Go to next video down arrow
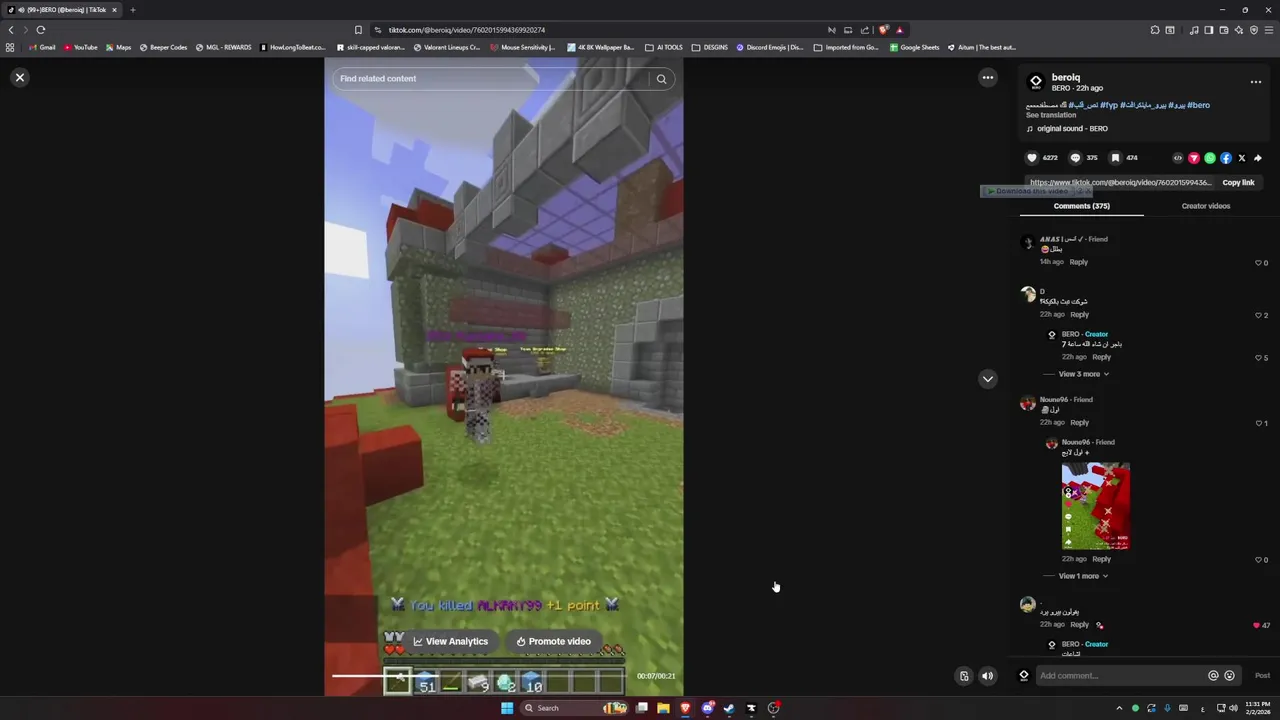The image size is (1280, 720). coord(987,379)
